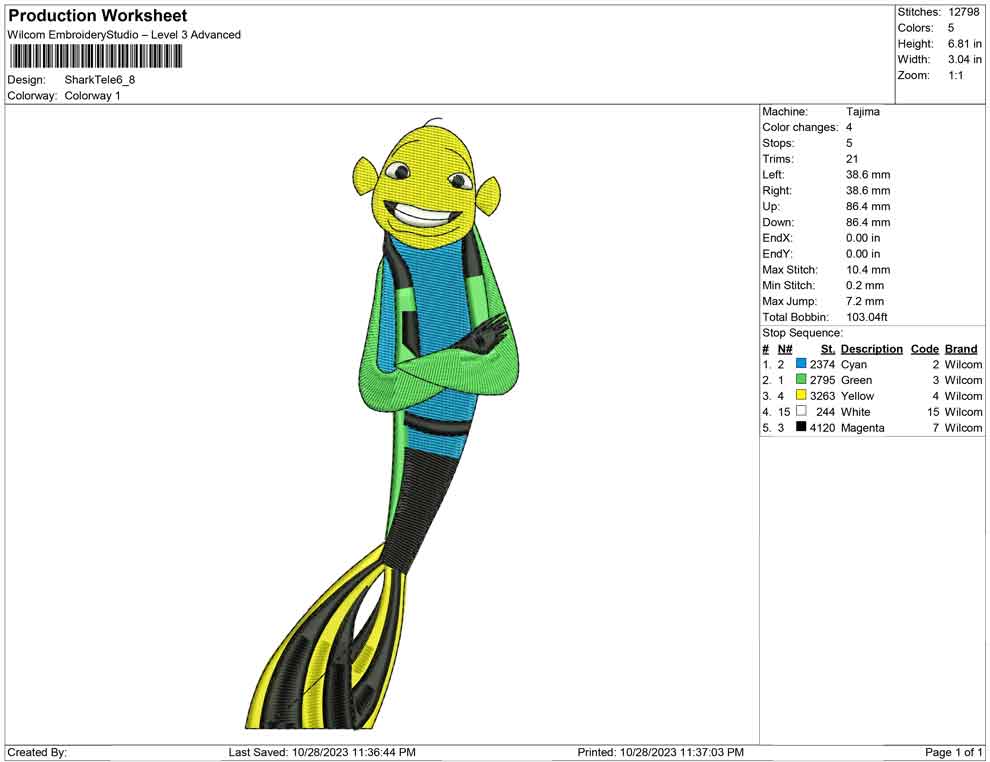This screenshot has width=990, height=762.
Task: Click the Stitches value '12798'
Action: [963, 12]
